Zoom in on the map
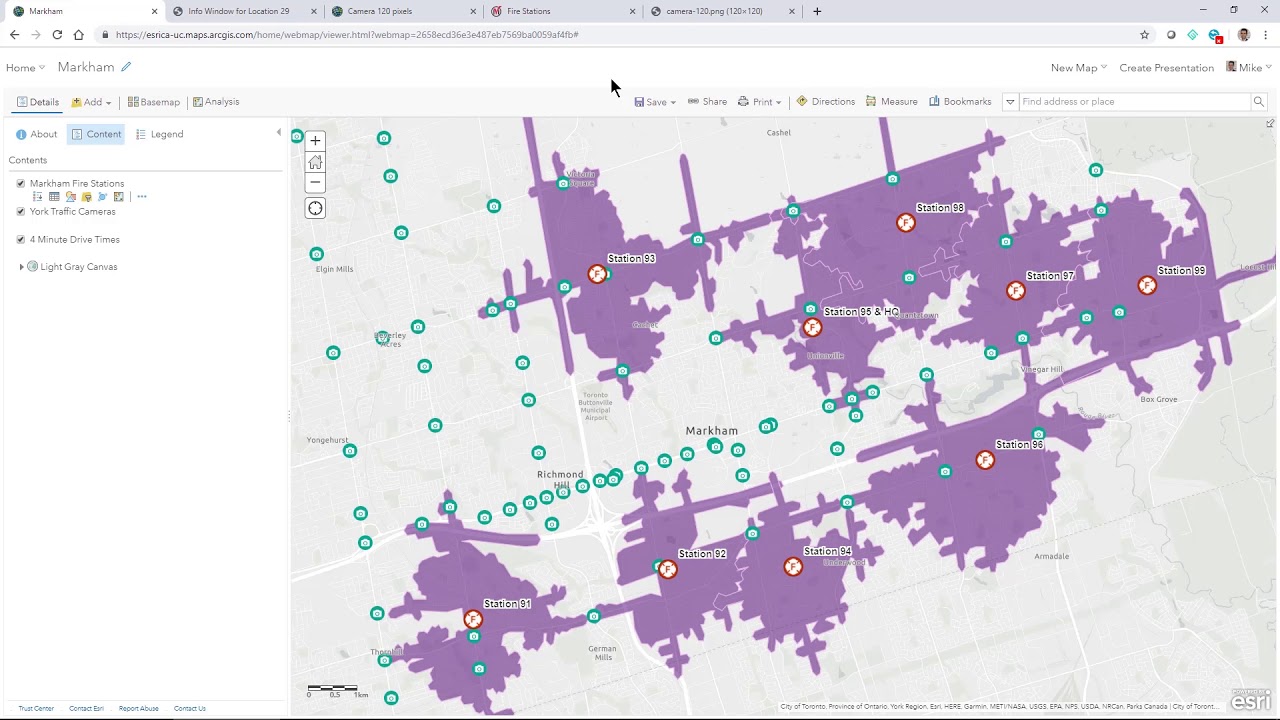This screenshot has height=720, width=1280. pyautogui.click(x=315, y=141)
